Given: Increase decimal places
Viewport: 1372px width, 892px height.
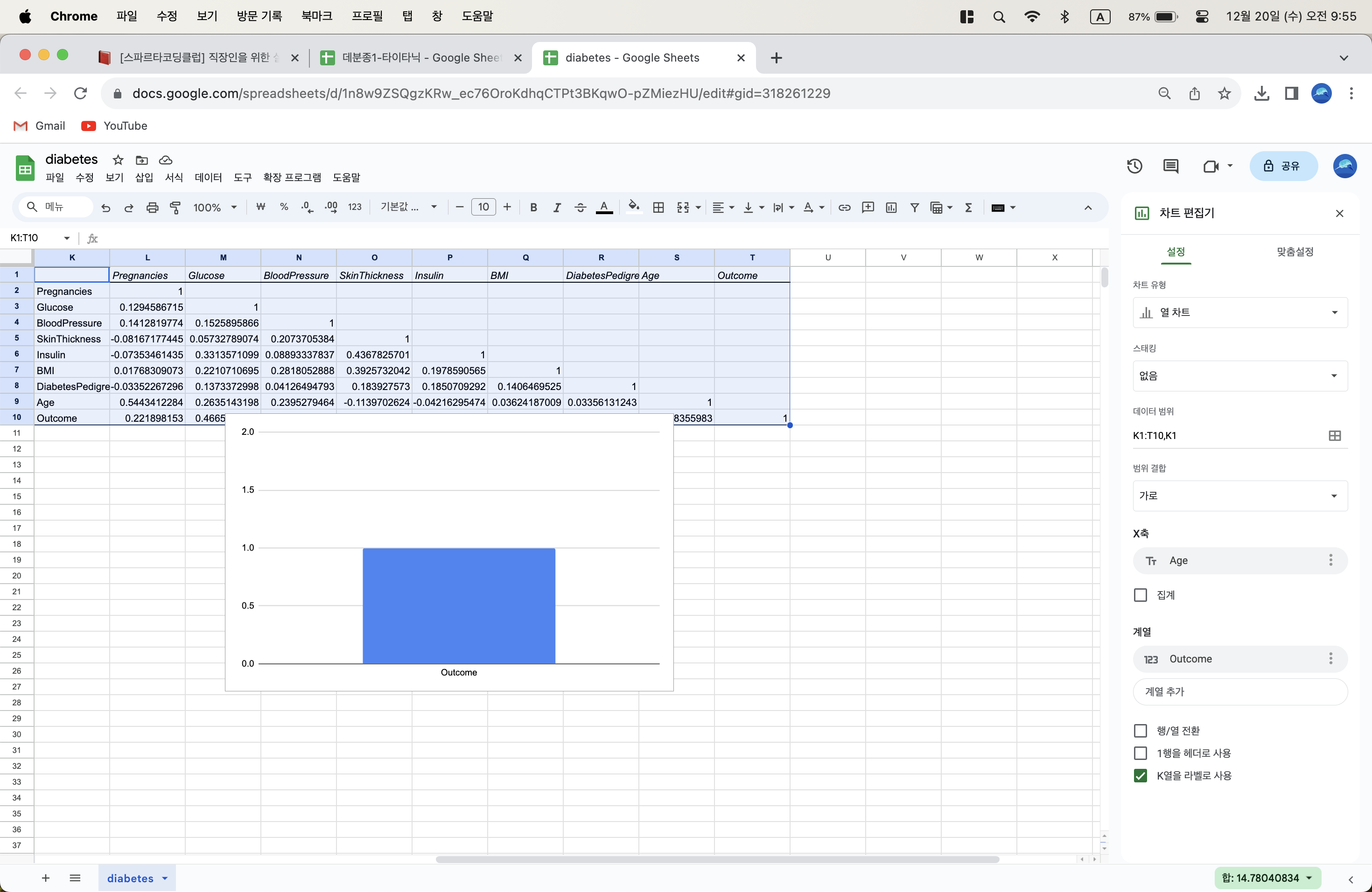Looking at the screenshot, I should 331,208.
